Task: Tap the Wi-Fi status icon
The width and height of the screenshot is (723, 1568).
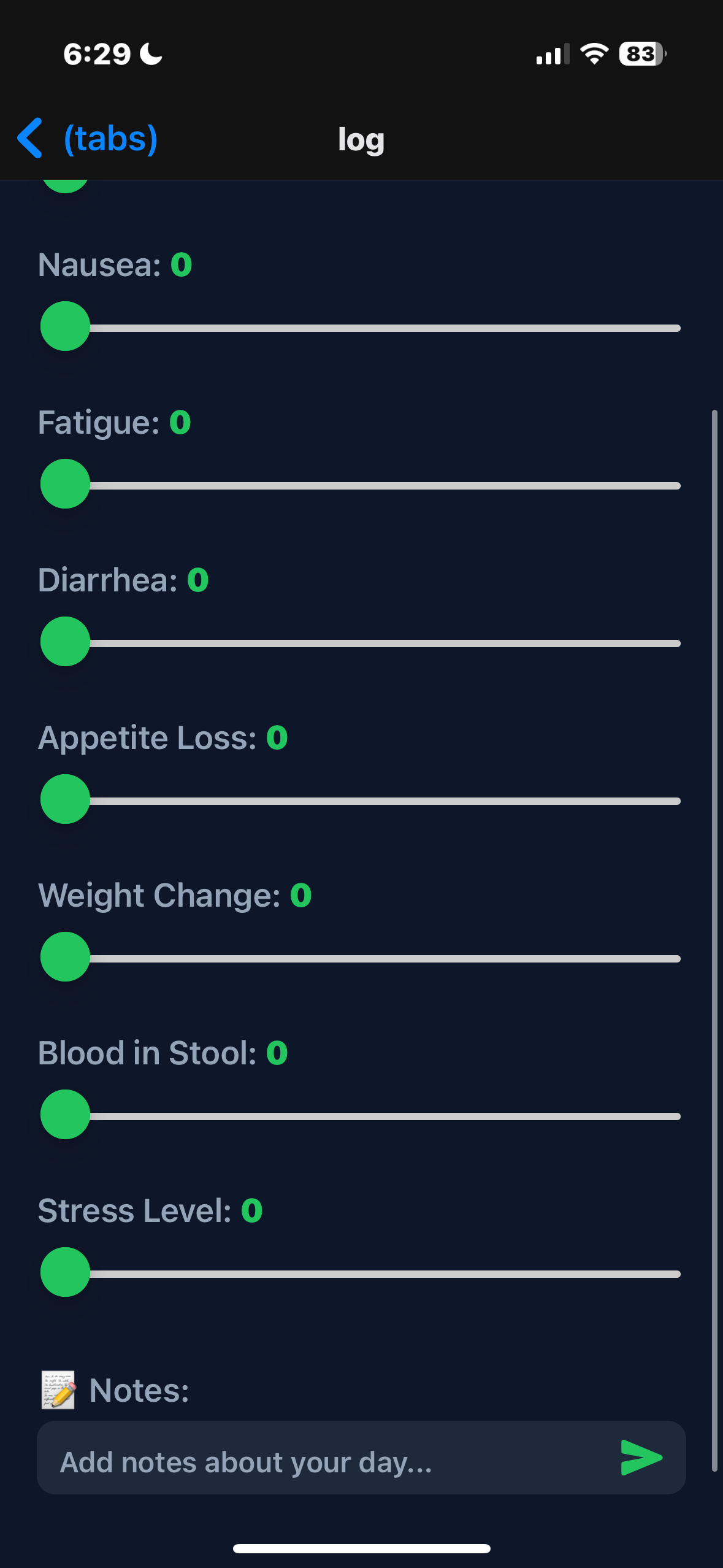Action: (x=594, y=54)
